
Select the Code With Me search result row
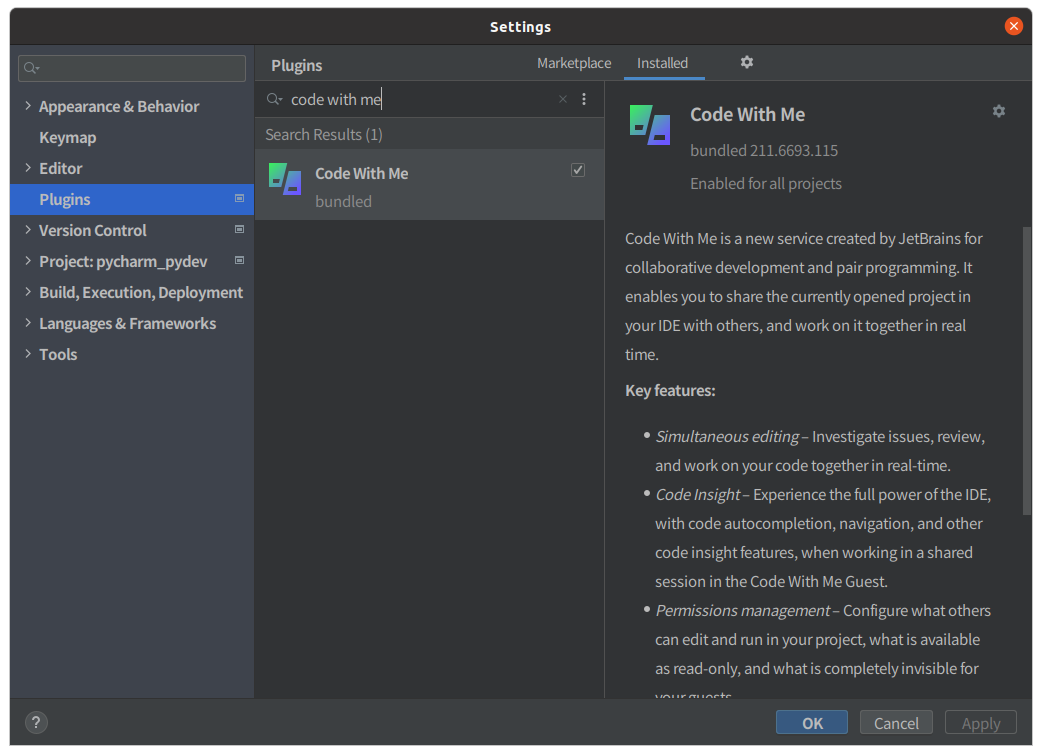pos(429,184)
